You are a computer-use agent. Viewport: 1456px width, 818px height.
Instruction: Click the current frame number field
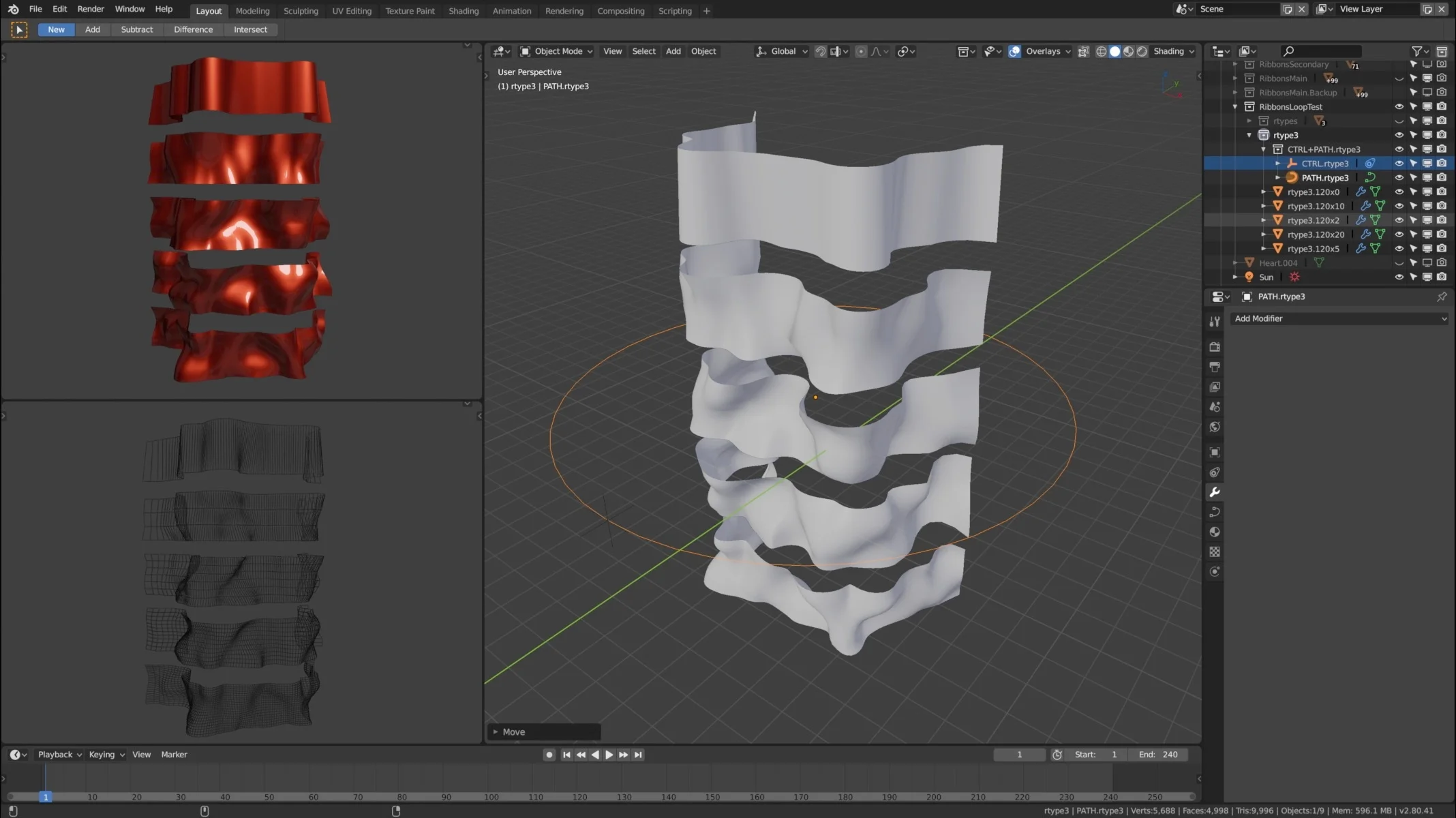1019,755
